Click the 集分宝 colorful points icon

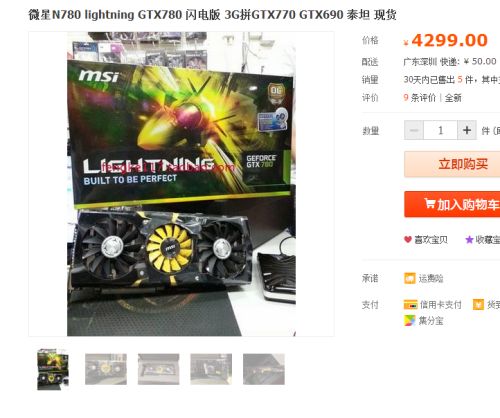[x=410, y=321]
